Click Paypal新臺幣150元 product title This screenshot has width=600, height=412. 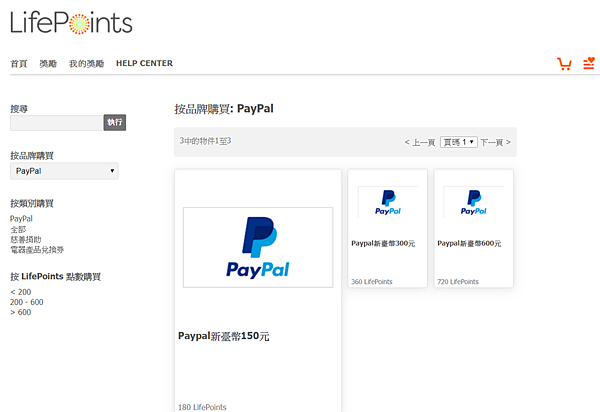[223, 336]
